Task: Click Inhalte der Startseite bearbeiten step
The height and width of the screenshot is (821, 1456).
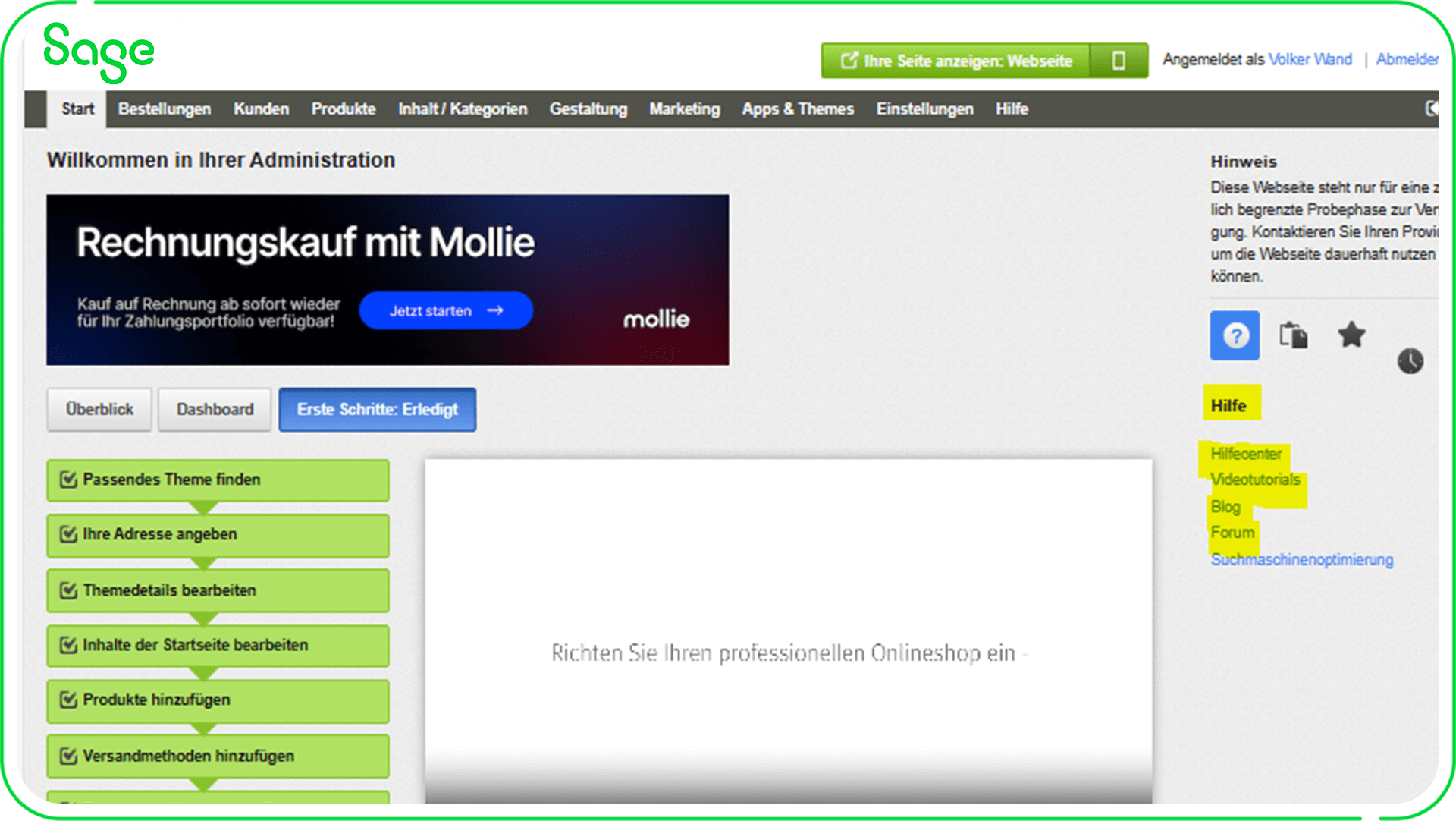Action: [218, 645]
